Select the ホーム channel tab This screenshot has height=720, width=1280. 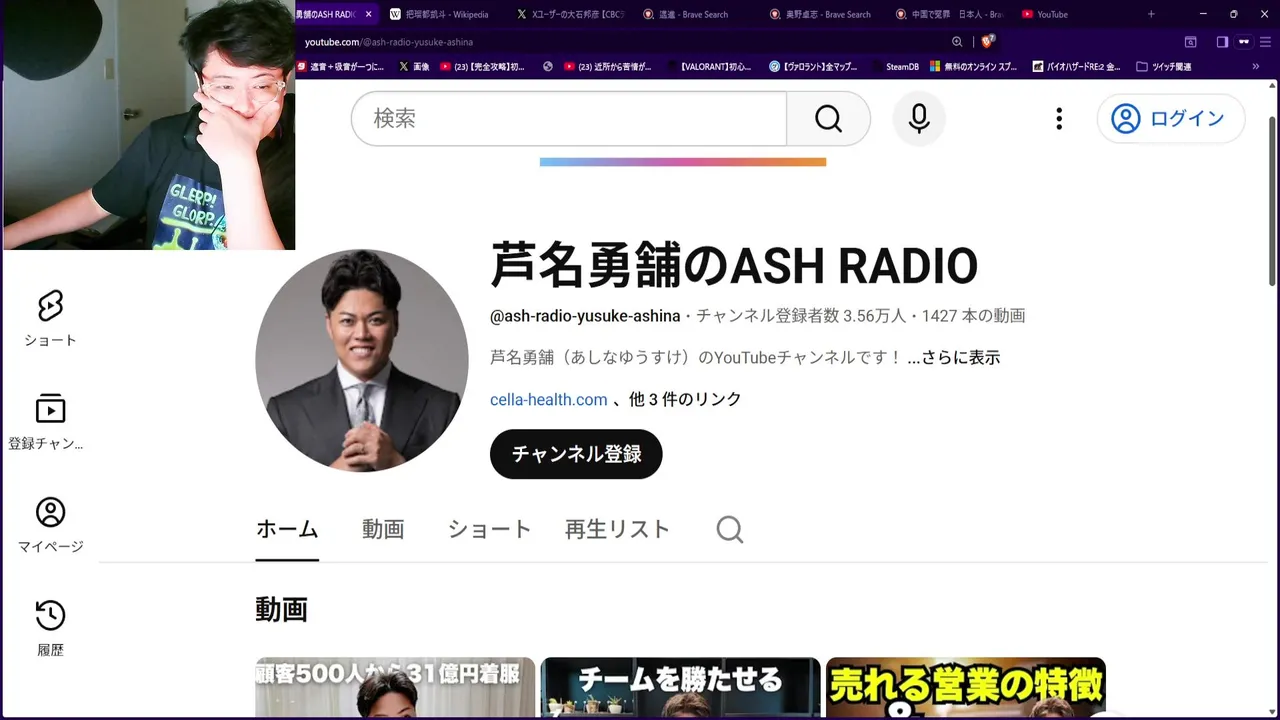coord(287,529)
